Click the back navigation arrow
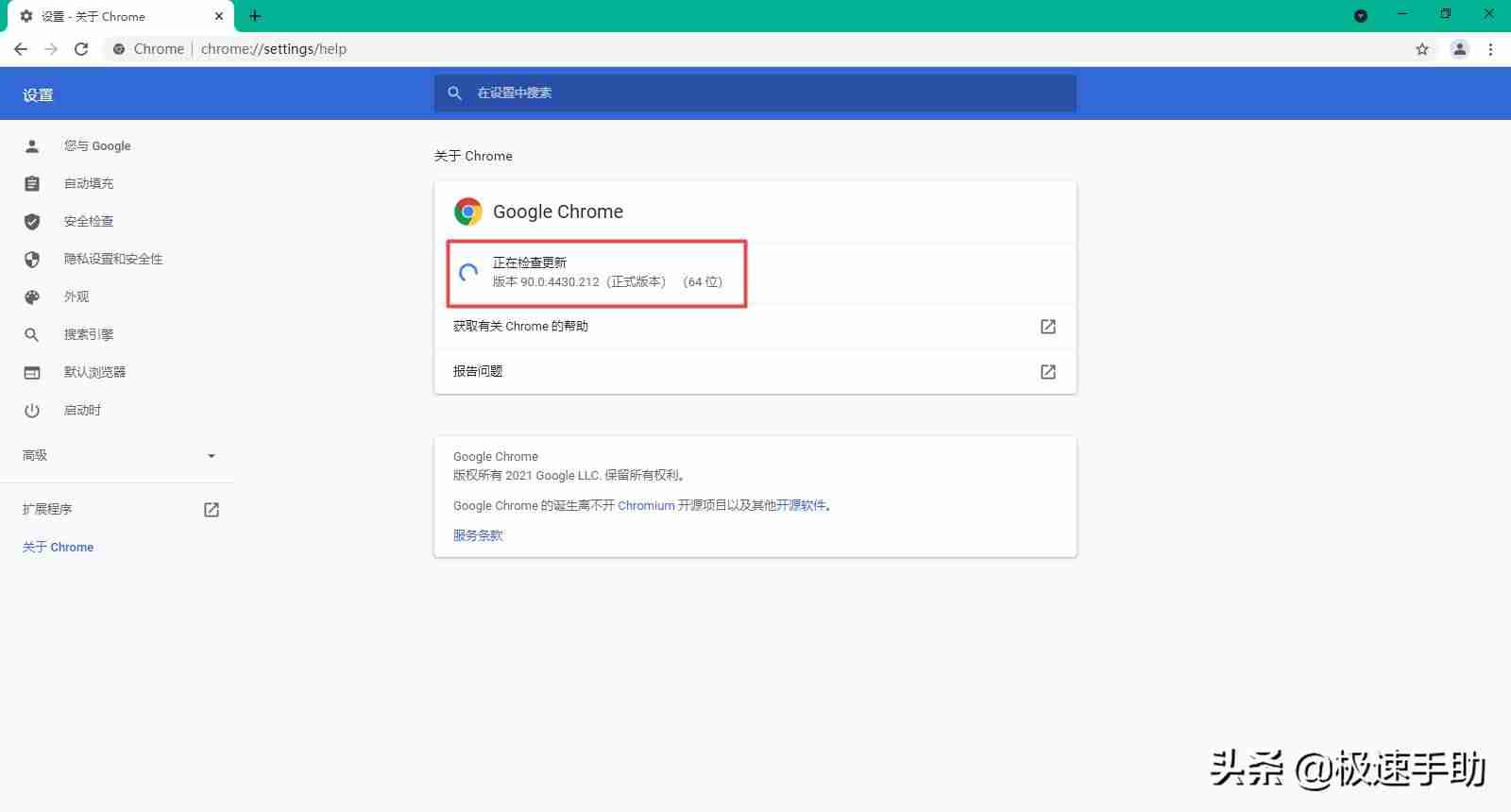This screenshot has width=1511, height=812. (x=21, y=49)
